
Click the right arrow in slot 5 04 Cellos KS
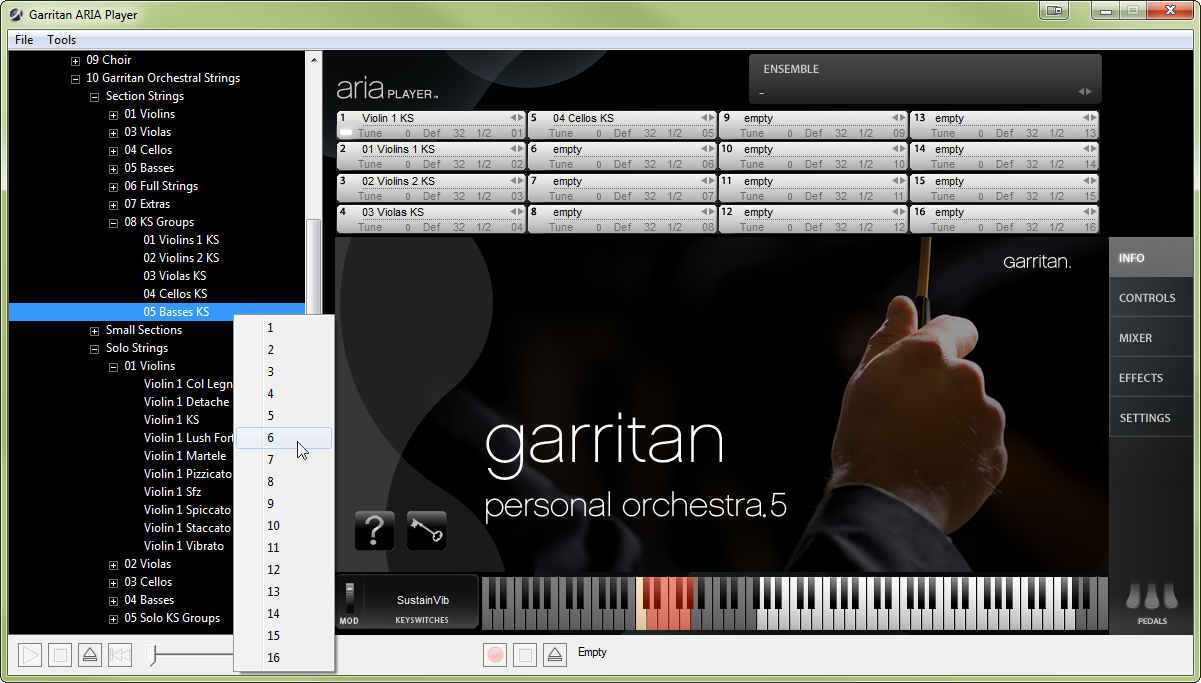click(710, 118)
